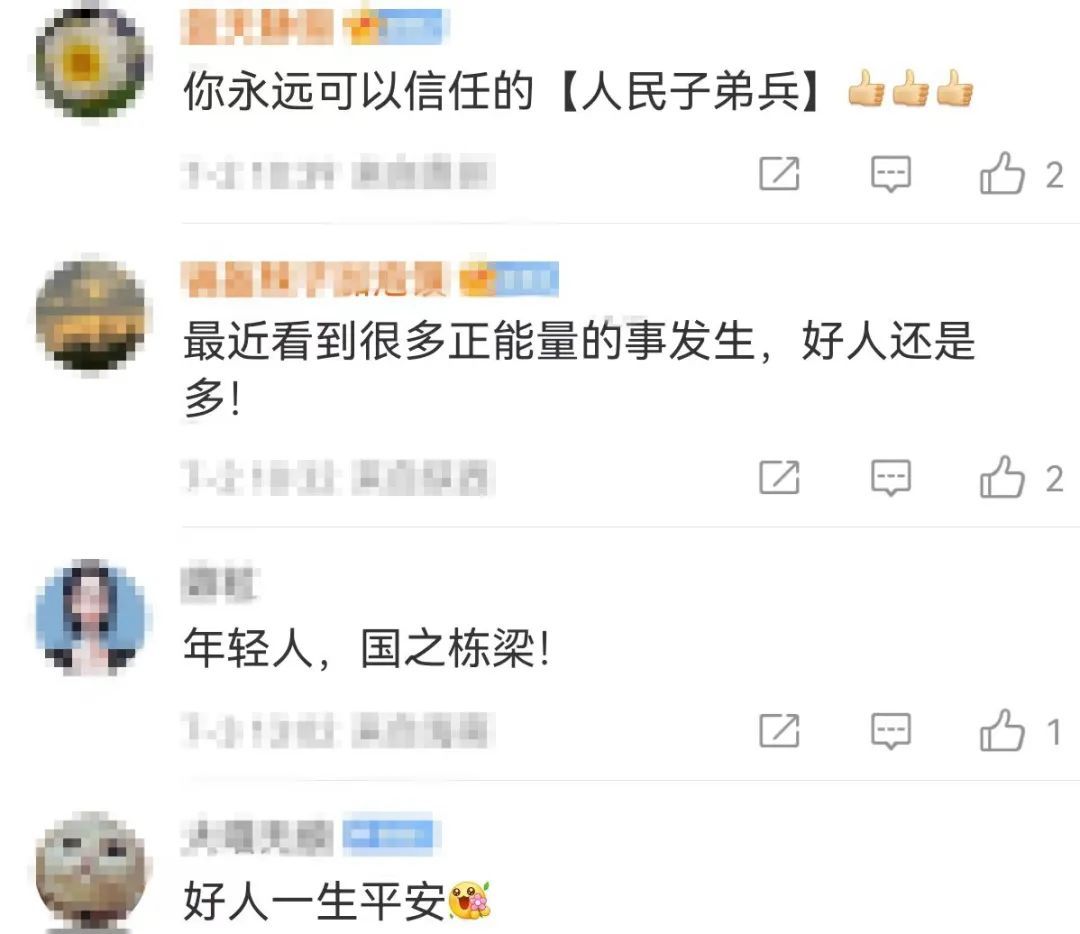Open the sunflower avatar profile
The width and height of the screenshot is (1080, 934).
pyautogui.click(x=91, y=61)
